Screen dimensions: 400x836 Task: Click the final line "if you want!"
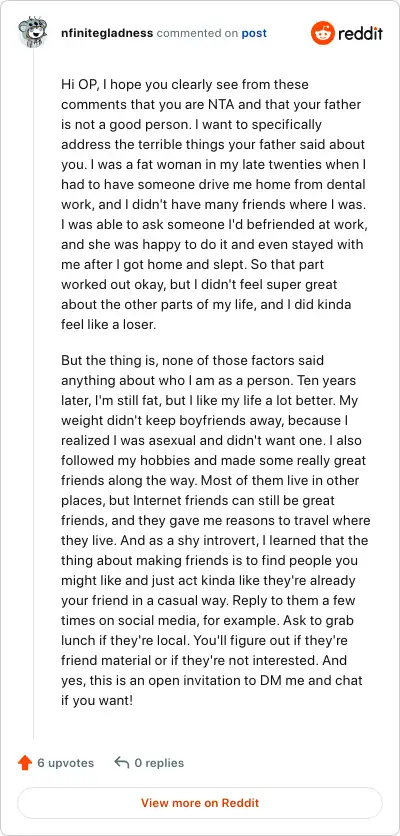(x=97, y=700)
